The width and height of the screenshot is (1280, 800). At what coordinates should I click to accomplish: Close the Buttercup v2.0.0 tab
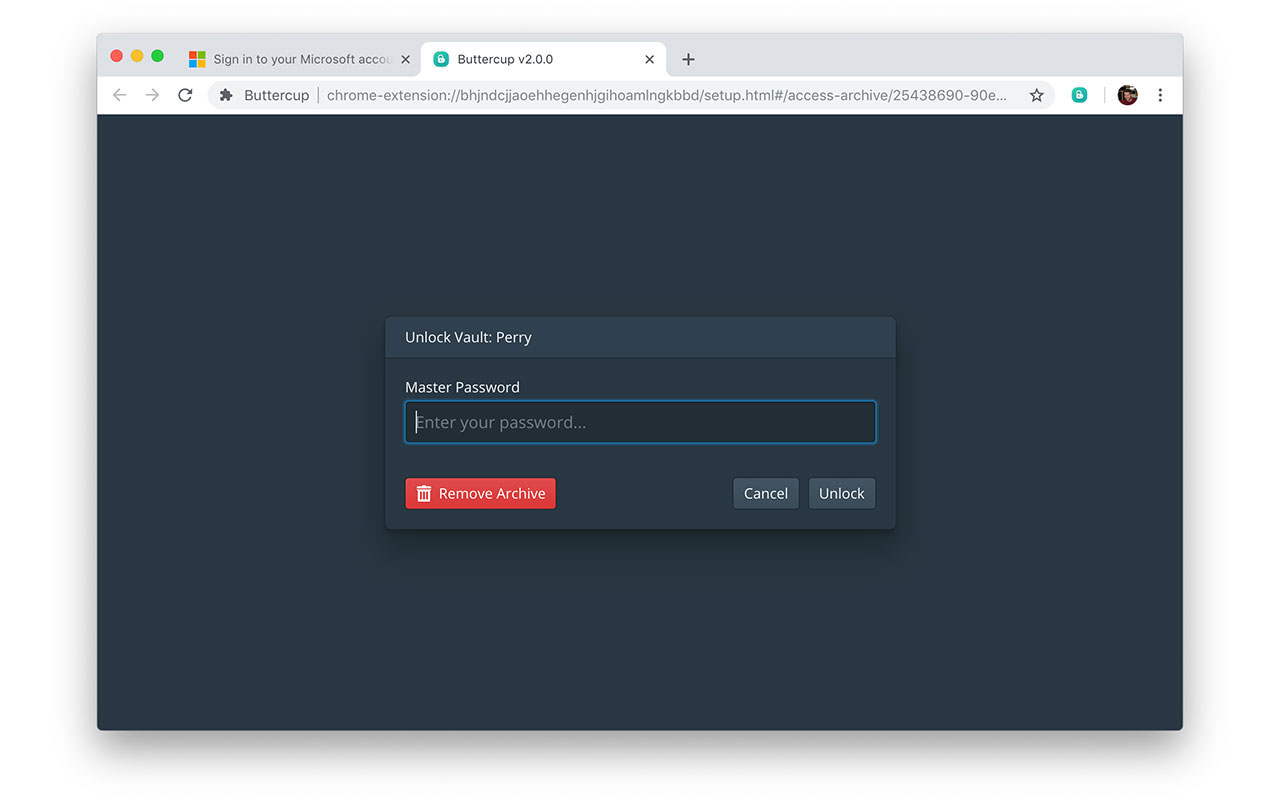tap(650, 59)
